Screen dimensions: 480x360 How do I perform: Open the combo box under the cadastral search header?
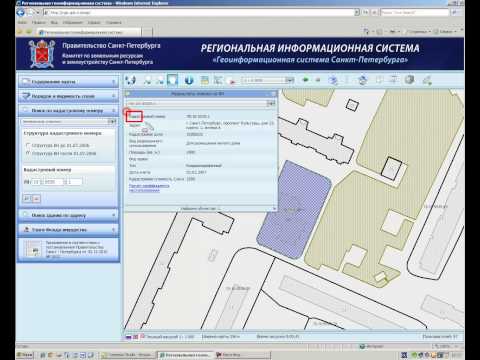pyautogui.click(x=69, y=122)
